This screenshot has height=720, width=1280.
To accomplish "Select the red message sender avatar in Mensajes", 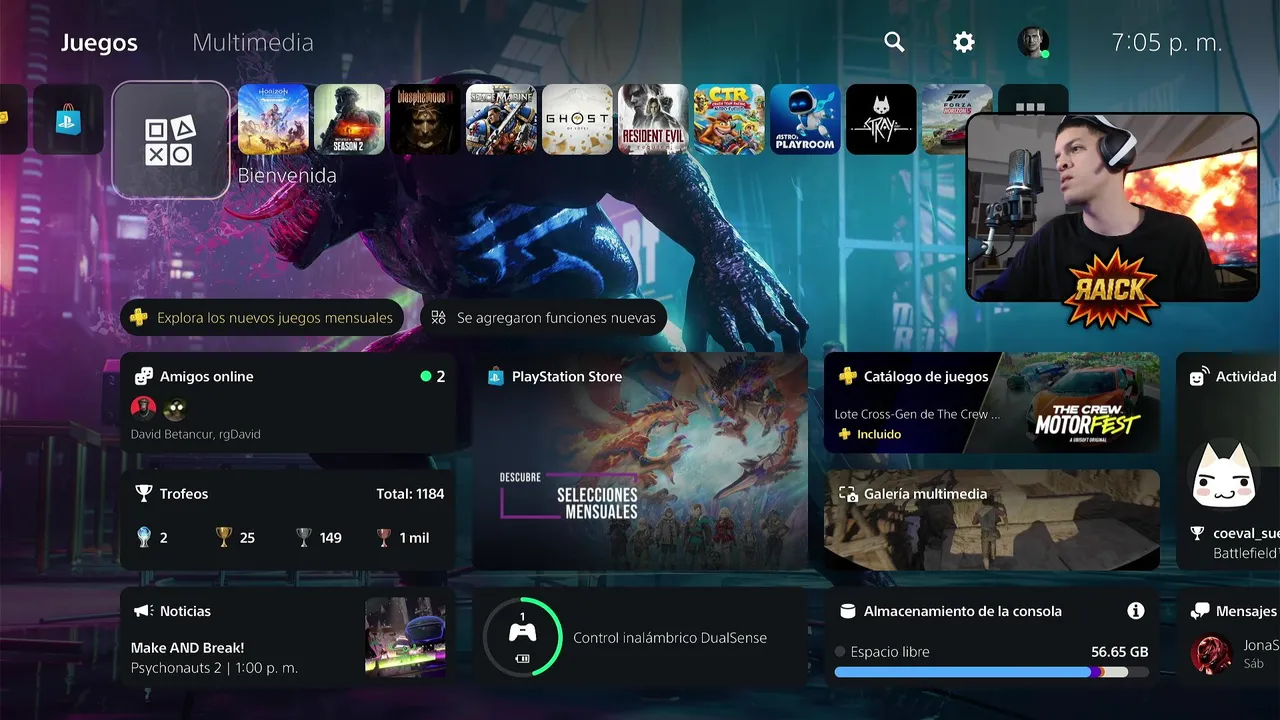I will 1211,654.
